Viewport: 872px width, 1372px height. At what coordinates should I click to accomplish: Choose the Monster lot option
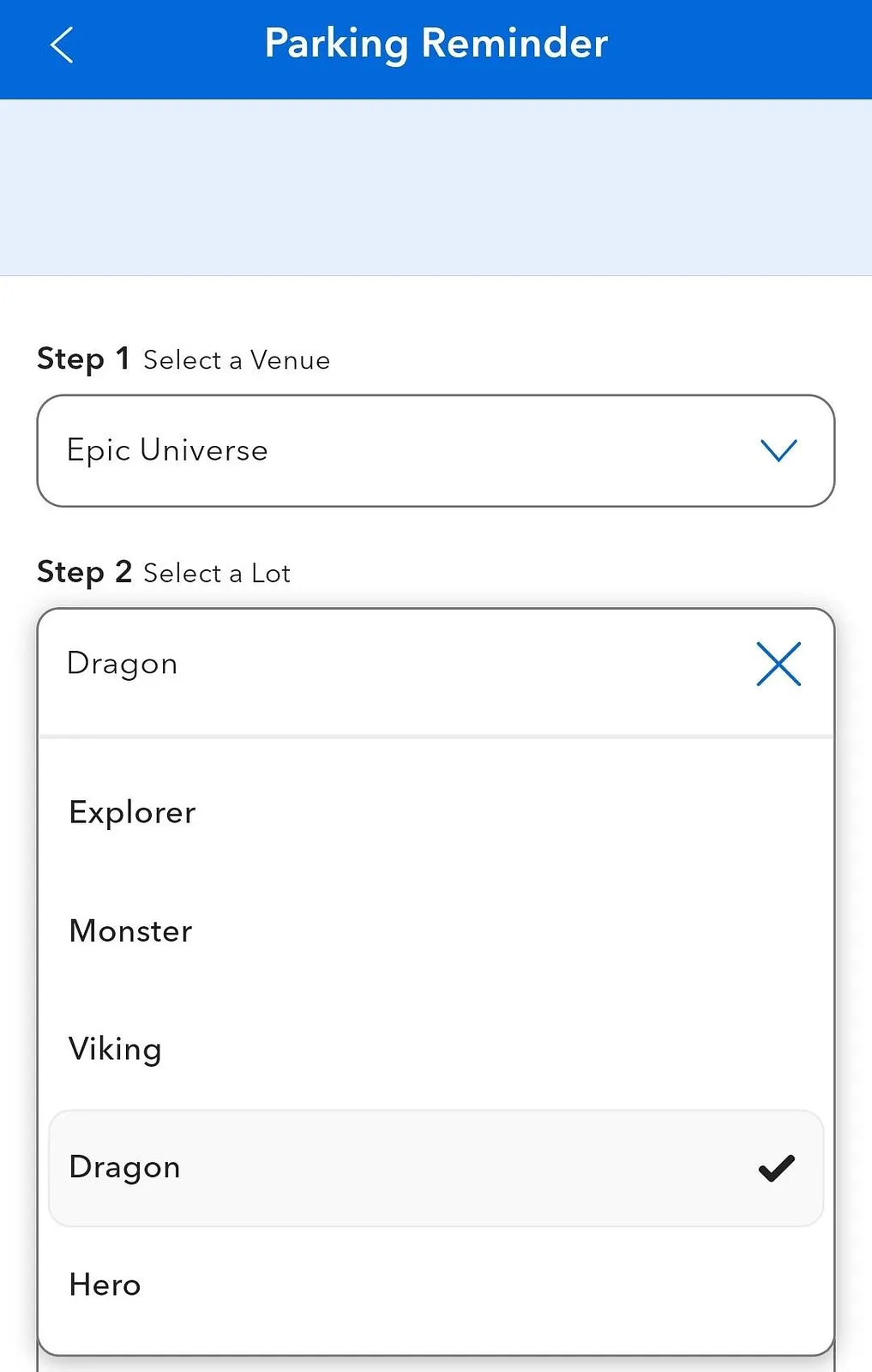click(x=436, y=930)
